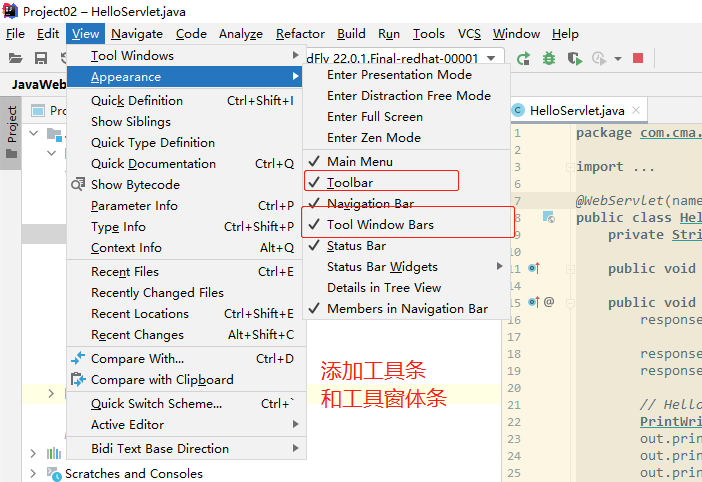Click the Save All floppy disk icon
The height and width of the screenshot is (482, 702).
click(x=41, y=58)
